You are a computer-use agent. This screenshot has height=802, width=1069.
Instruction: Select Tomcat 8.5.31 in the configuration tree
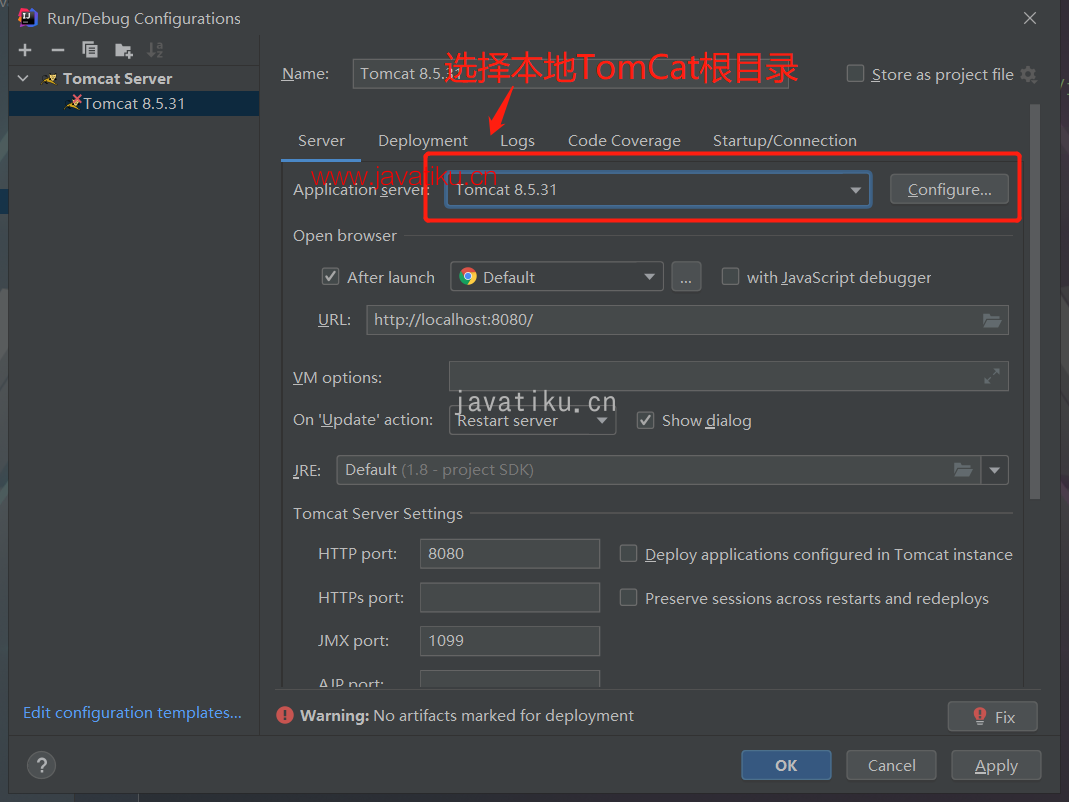[x=134, y=104]
